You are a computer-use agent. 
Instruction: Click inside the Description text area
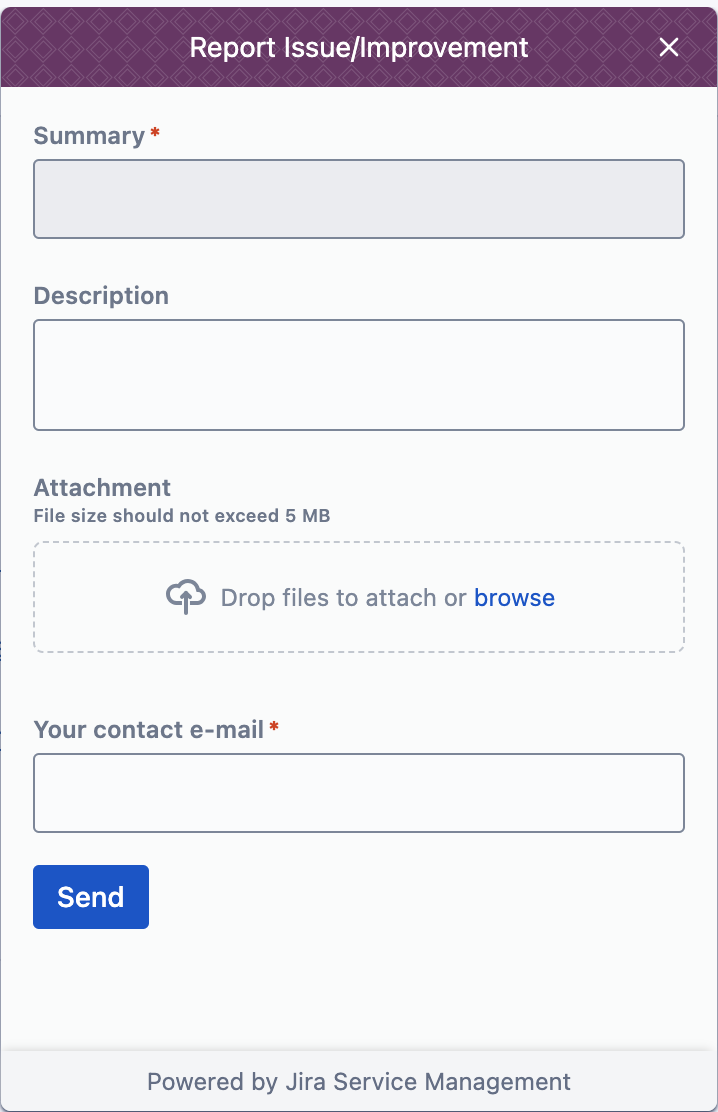click(x=359, y=374)
